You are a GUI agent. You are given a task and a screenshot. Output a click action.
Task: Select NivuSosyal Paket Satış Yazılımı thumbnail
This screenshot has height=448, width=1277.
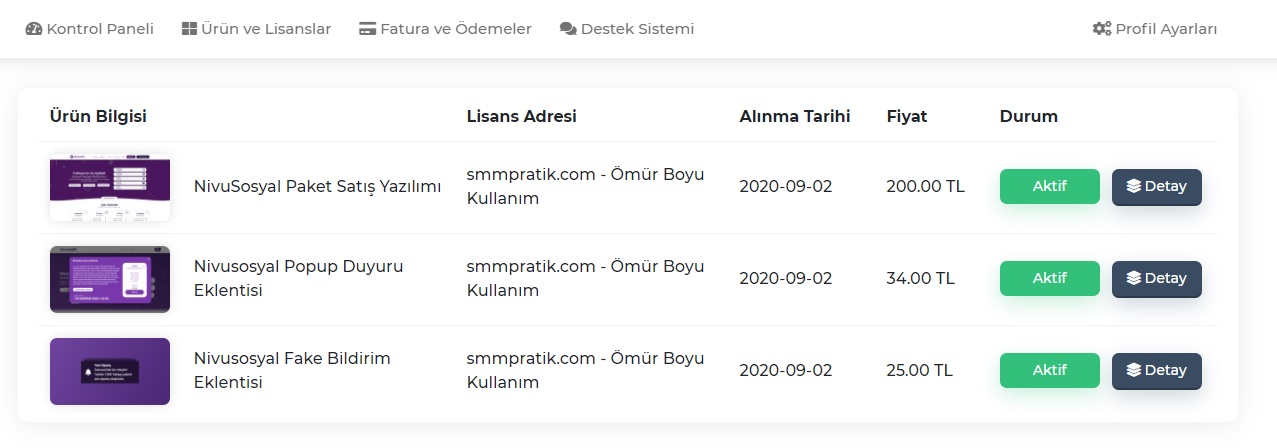click(110, 187)
